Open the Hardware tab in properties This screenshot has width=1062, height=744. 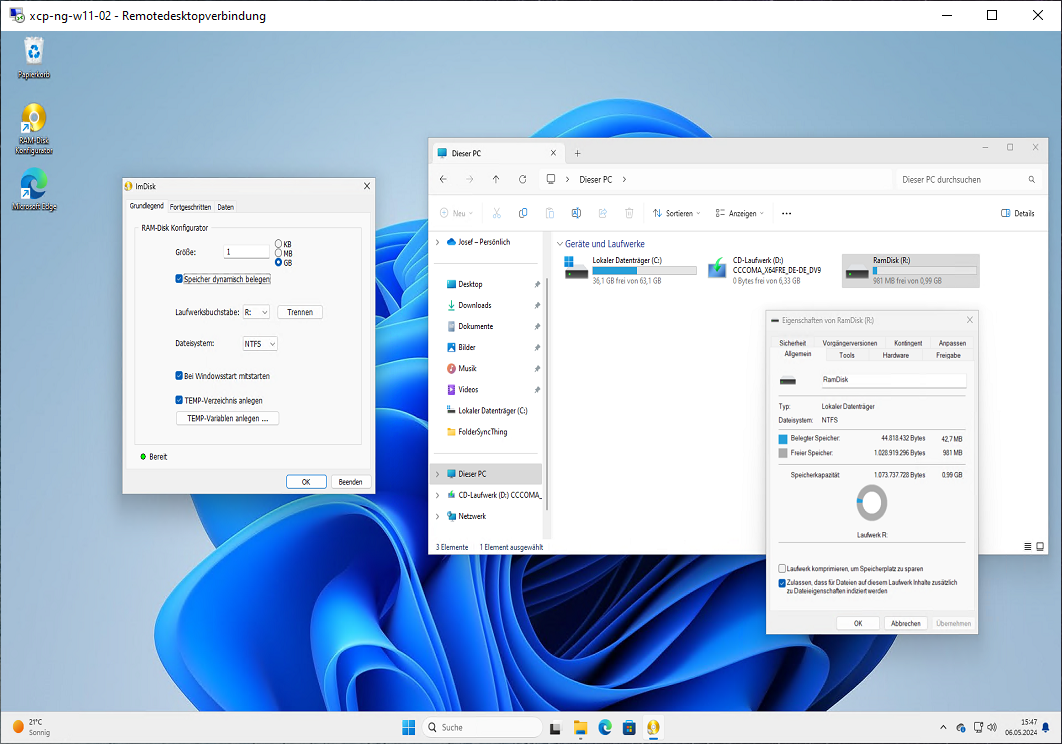[x=895, y=355]
